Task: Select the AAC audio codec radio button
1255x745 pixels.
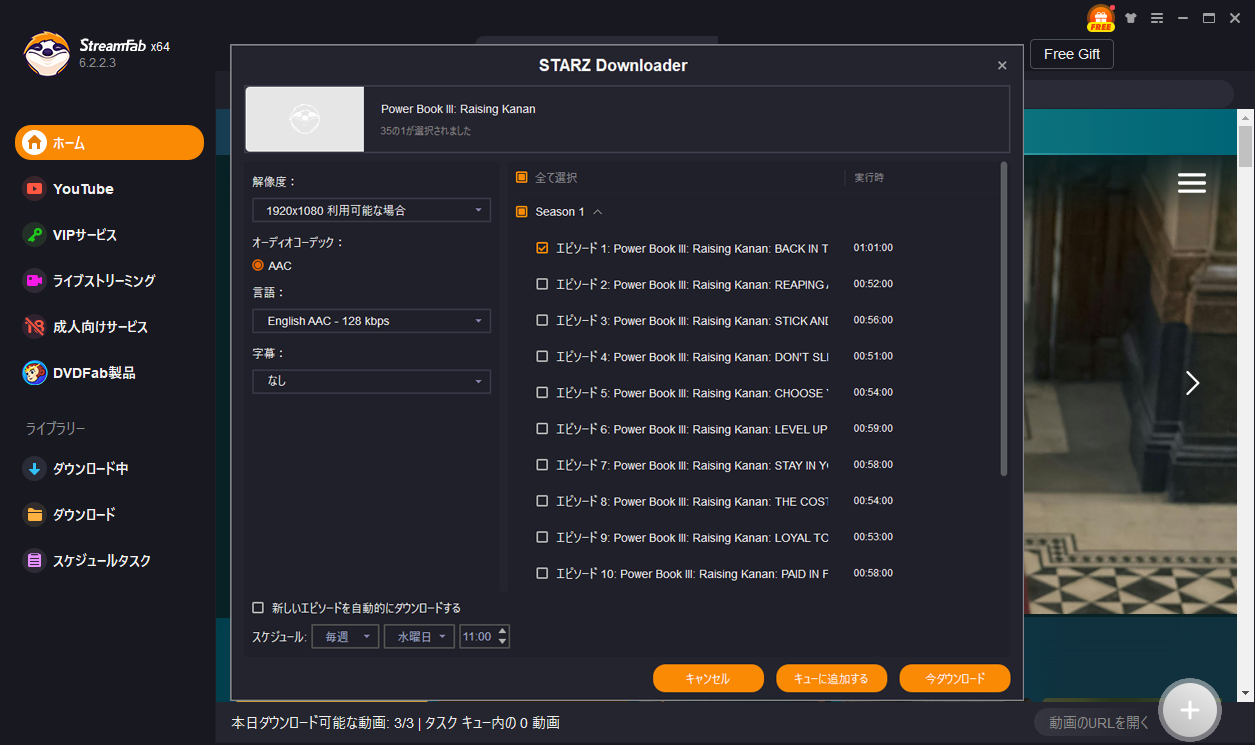Action: point(258,266)
